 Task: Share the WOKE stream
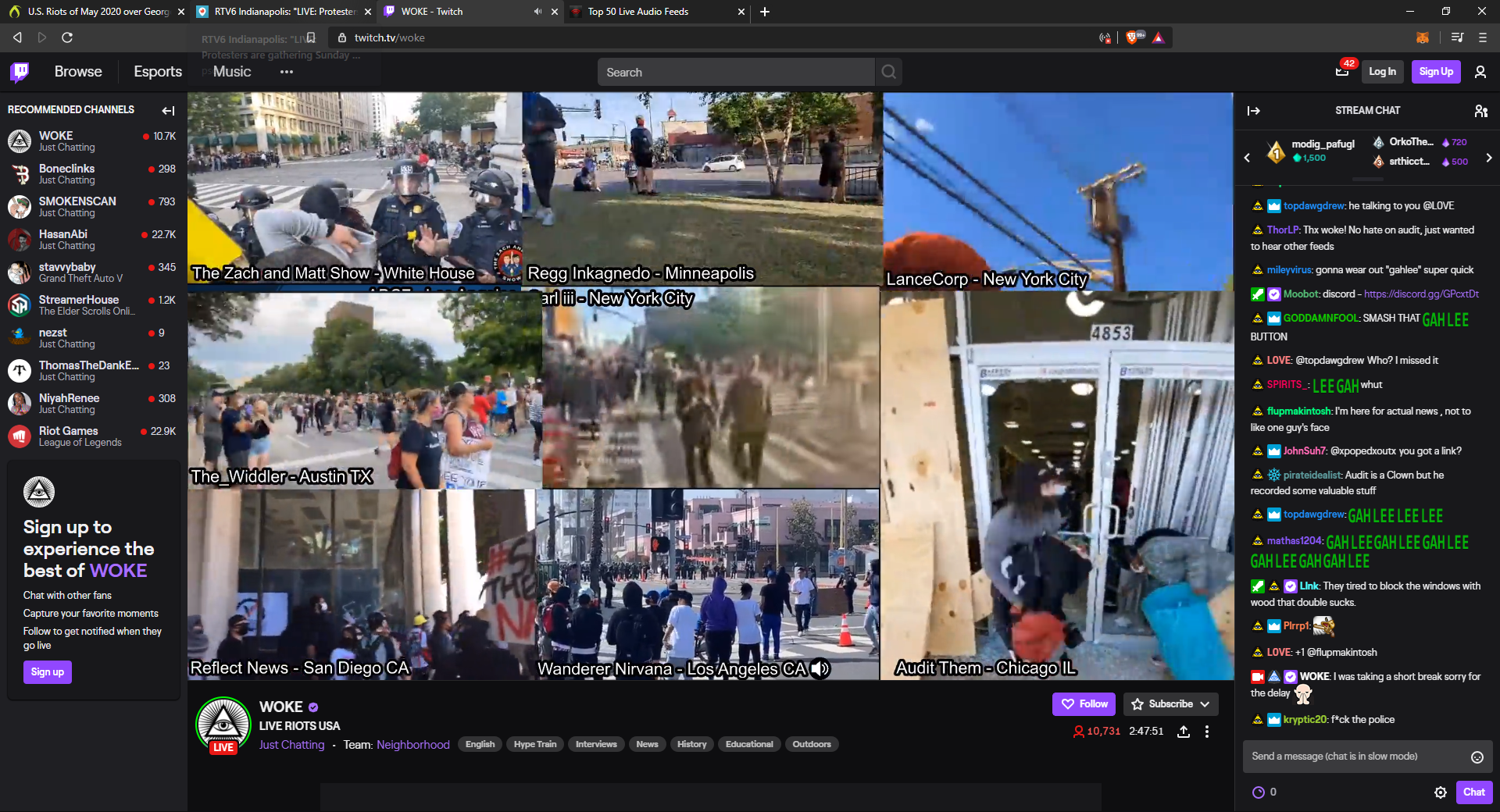point(1184,732)
